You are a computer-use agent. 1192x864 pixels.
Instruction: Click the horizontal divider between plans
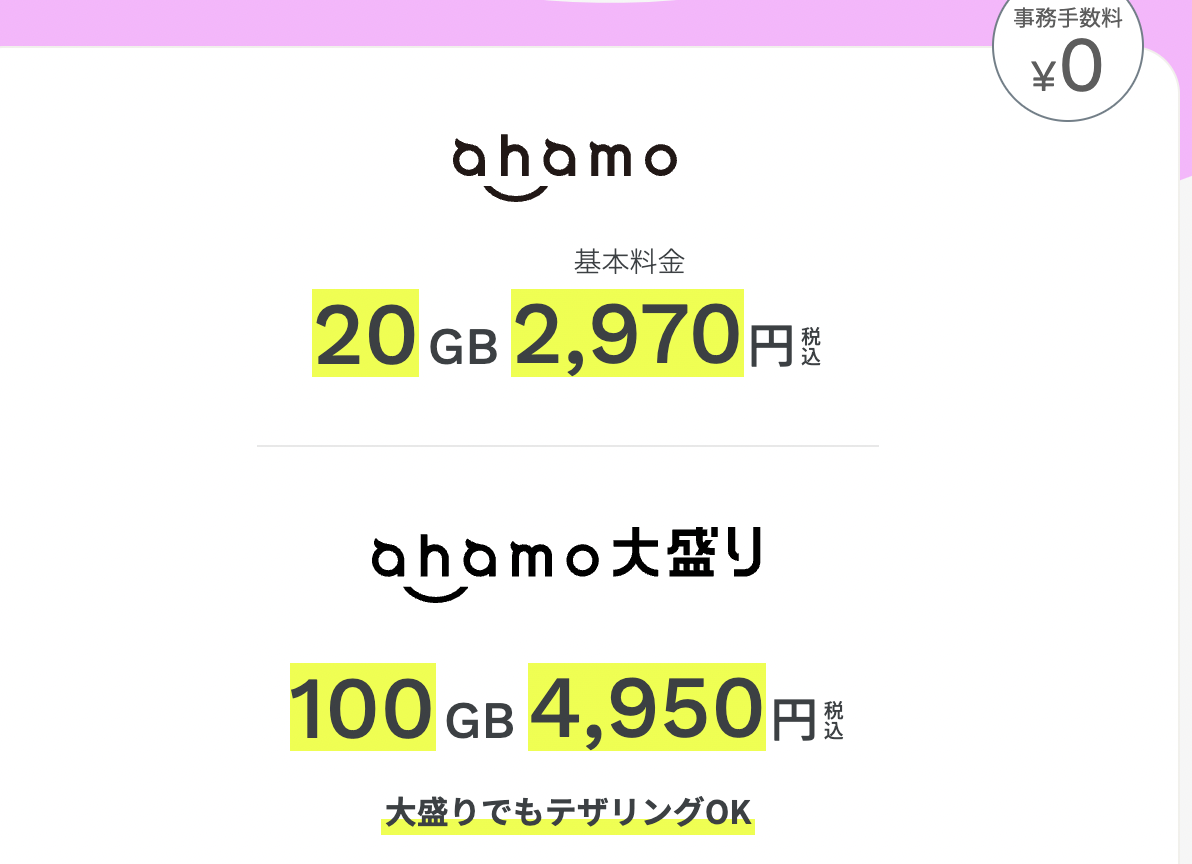[x=568, y=446]
